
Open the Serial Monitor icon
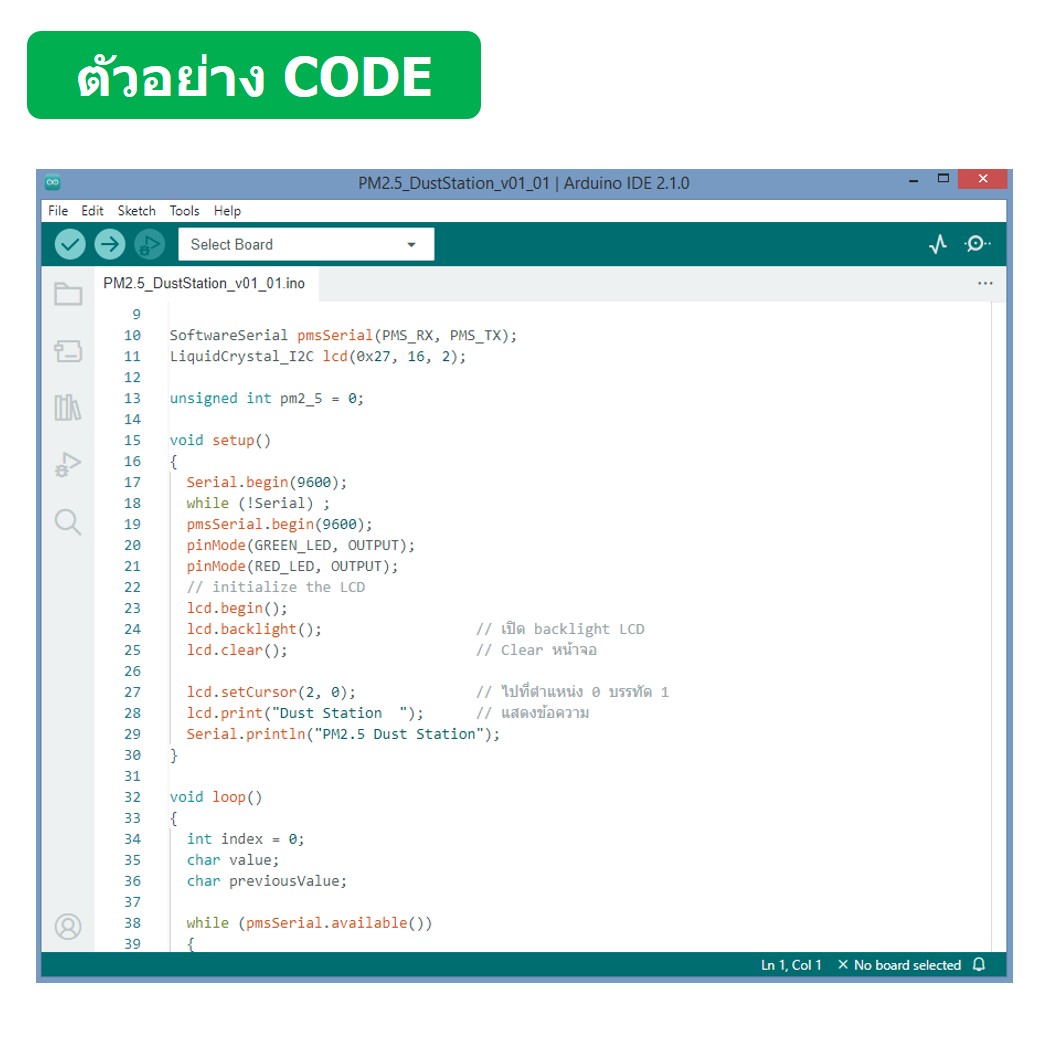[978, 243]
